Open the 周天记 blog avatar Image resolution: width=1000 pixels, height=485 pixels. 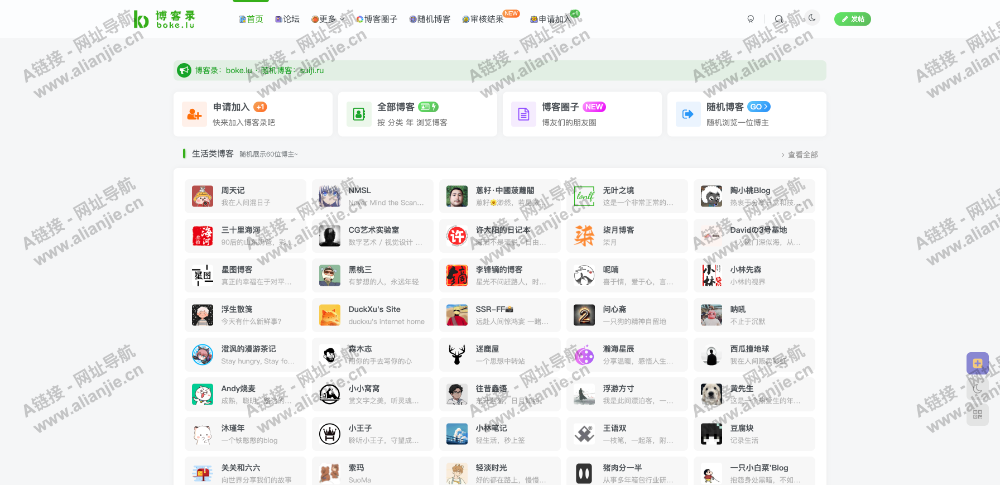(202, 196)
